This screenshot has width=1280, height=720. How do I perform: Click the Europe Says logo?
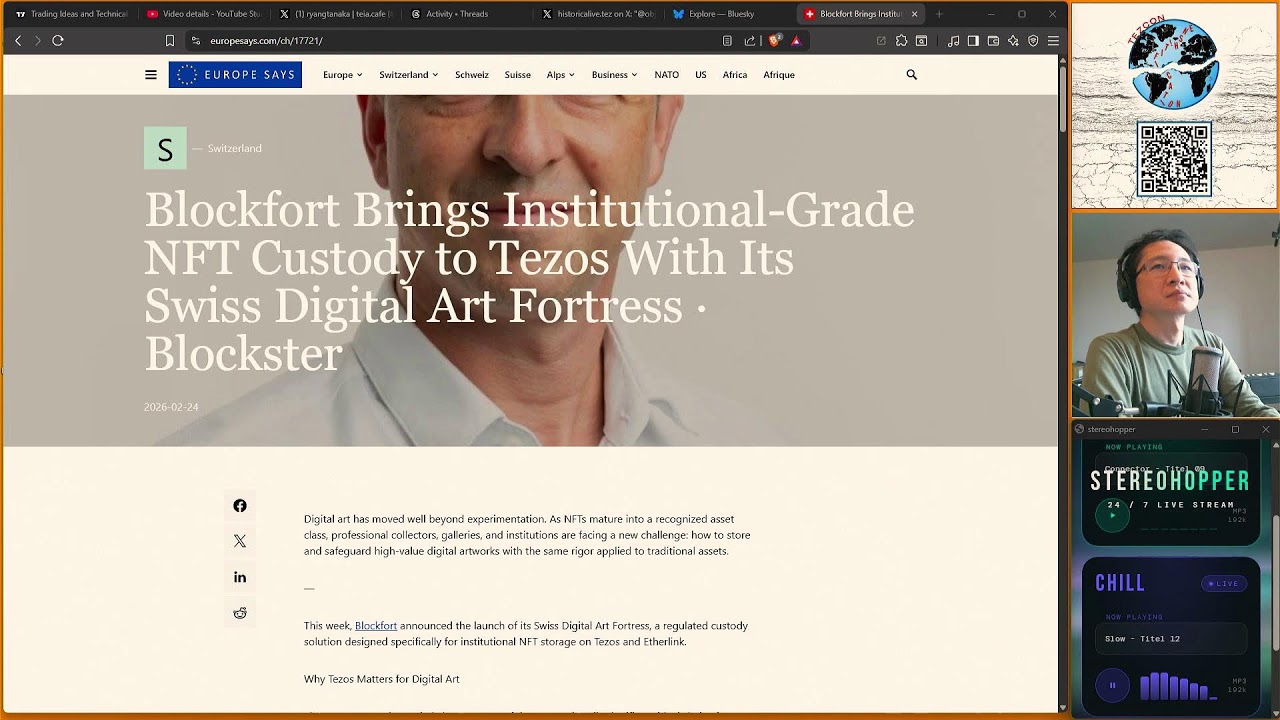click(x=235, y=75)
